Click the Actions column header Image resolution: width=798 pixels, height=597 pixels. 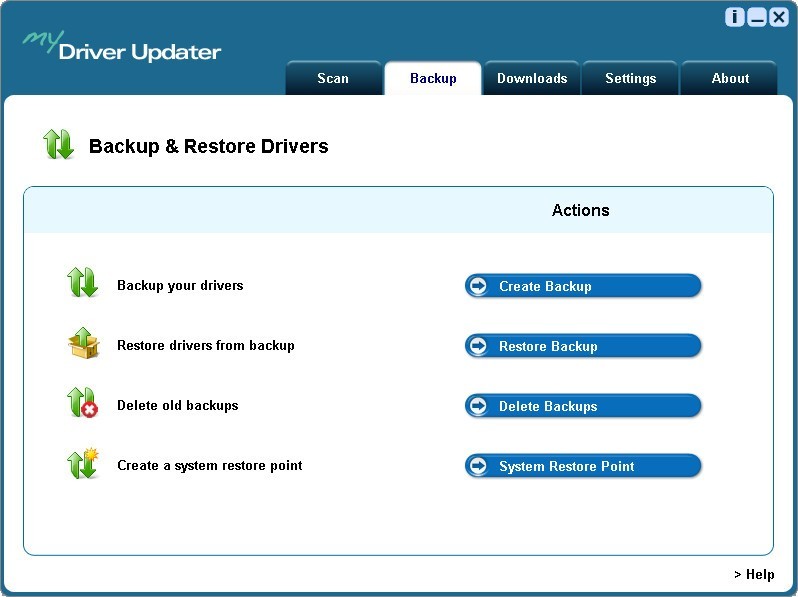coord(581,210)
